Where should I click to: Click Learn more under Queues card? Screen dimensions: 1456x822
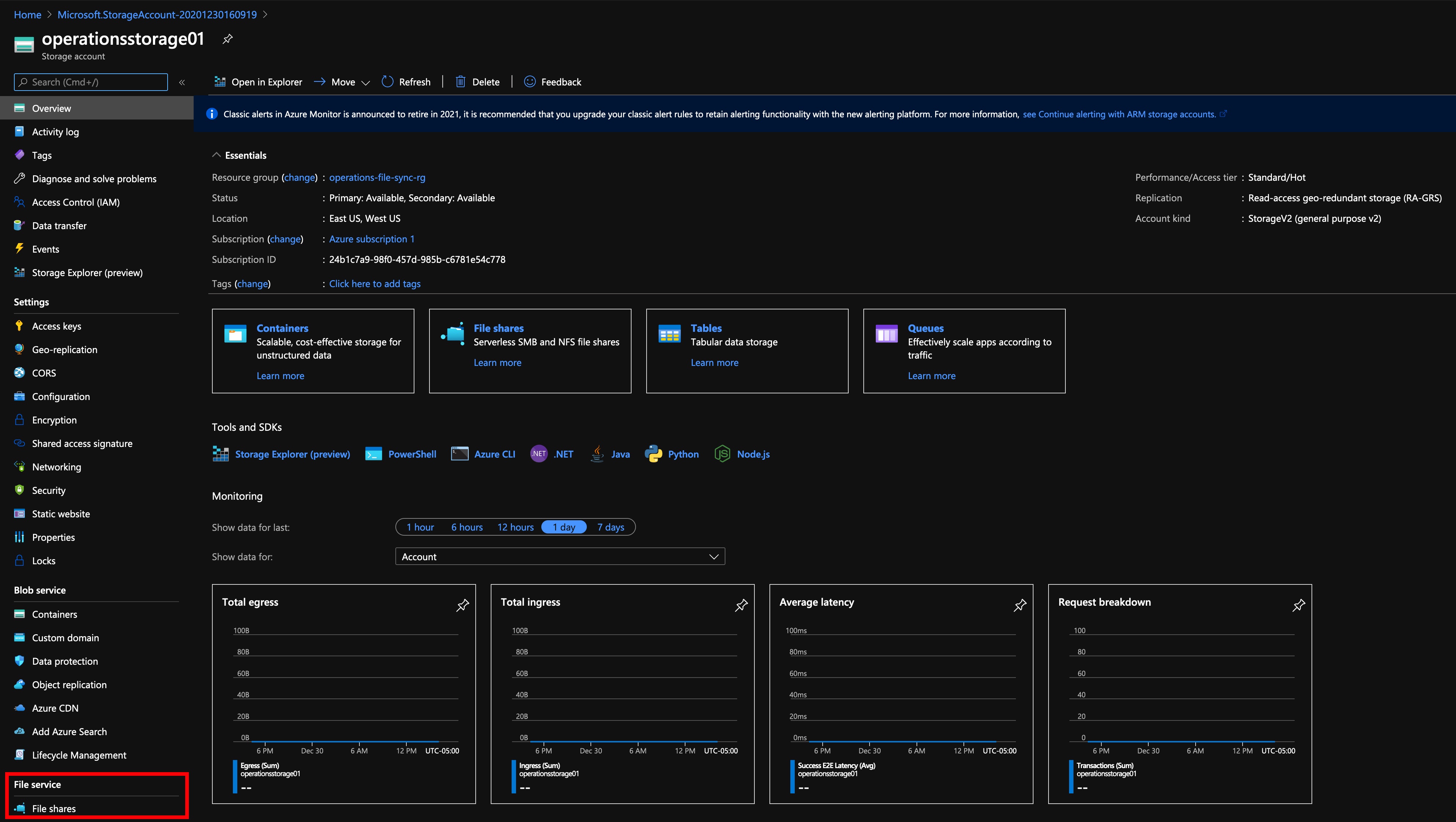pyautogui.click(x=932, y=376)
